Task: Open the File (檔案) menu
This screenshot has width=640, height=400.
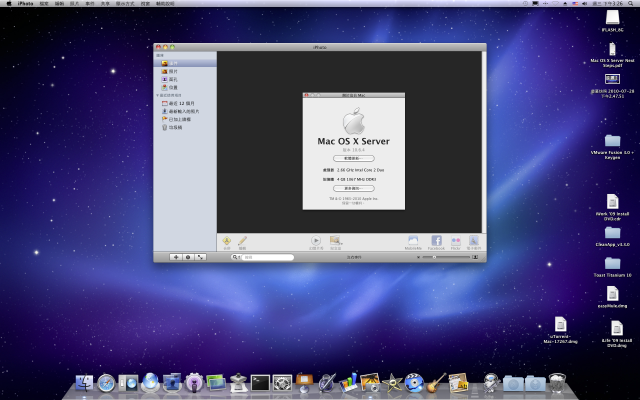Action: point(44,3)
